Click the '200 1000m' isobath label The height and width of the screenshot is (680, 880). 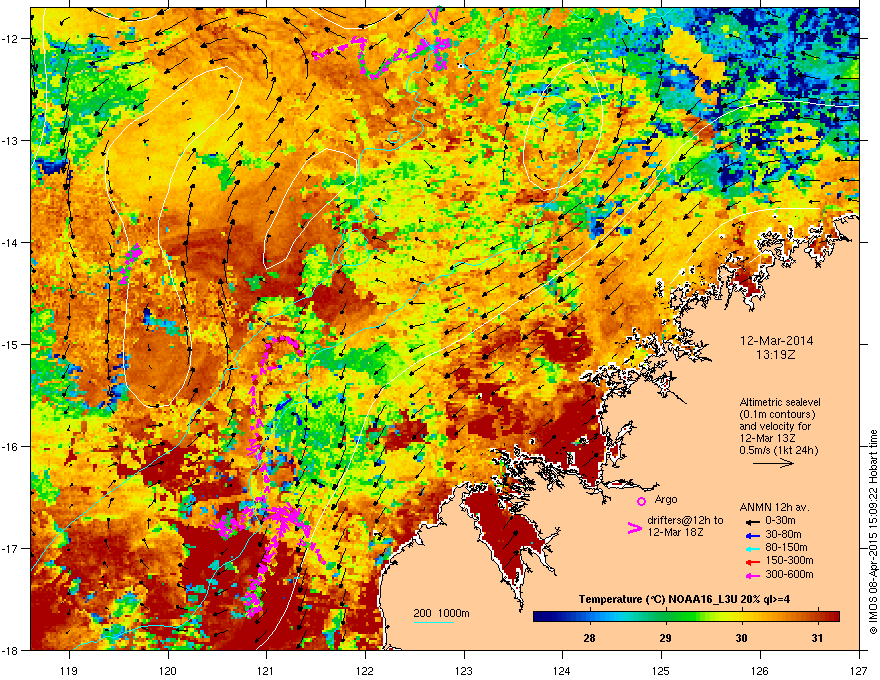pyautogui.click(x=442, y=613)
